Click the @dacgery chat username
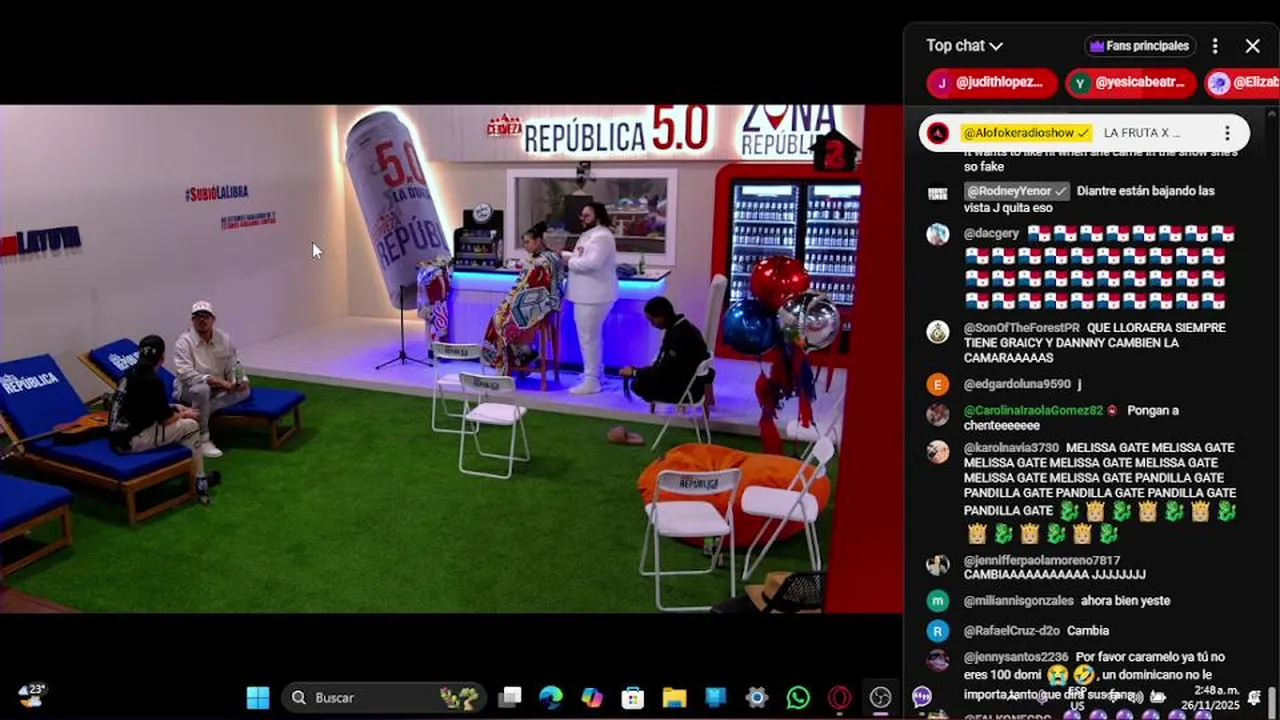Viewport: 1280px width, 720px height. point(992,234)
